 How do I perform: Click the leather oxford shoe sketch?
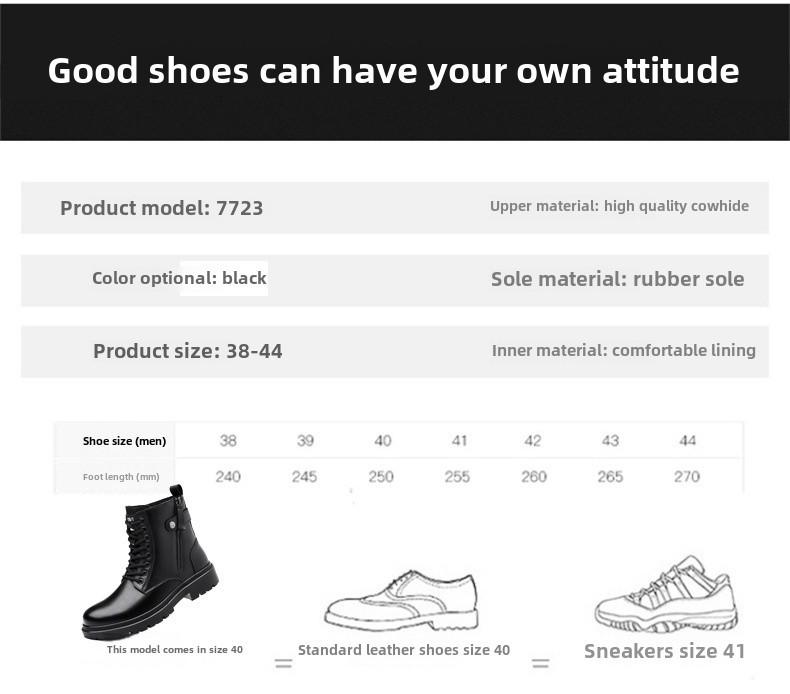tap(402, 600)
